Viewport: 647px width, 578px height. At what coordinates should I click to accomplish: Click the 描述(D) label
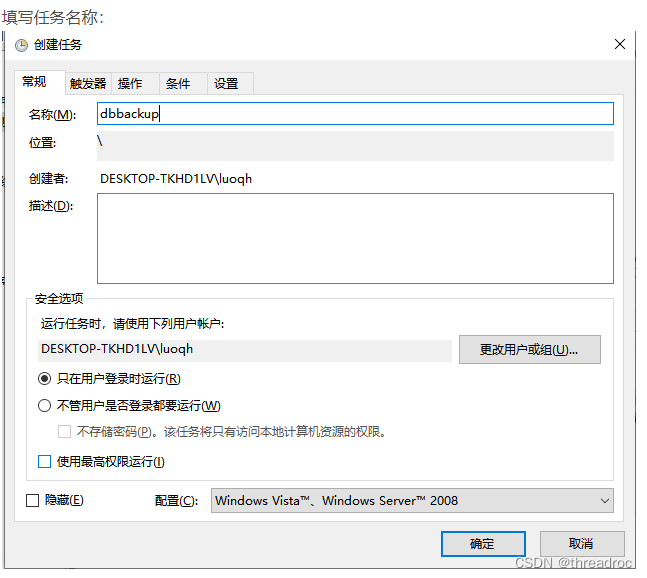[51, 205]
